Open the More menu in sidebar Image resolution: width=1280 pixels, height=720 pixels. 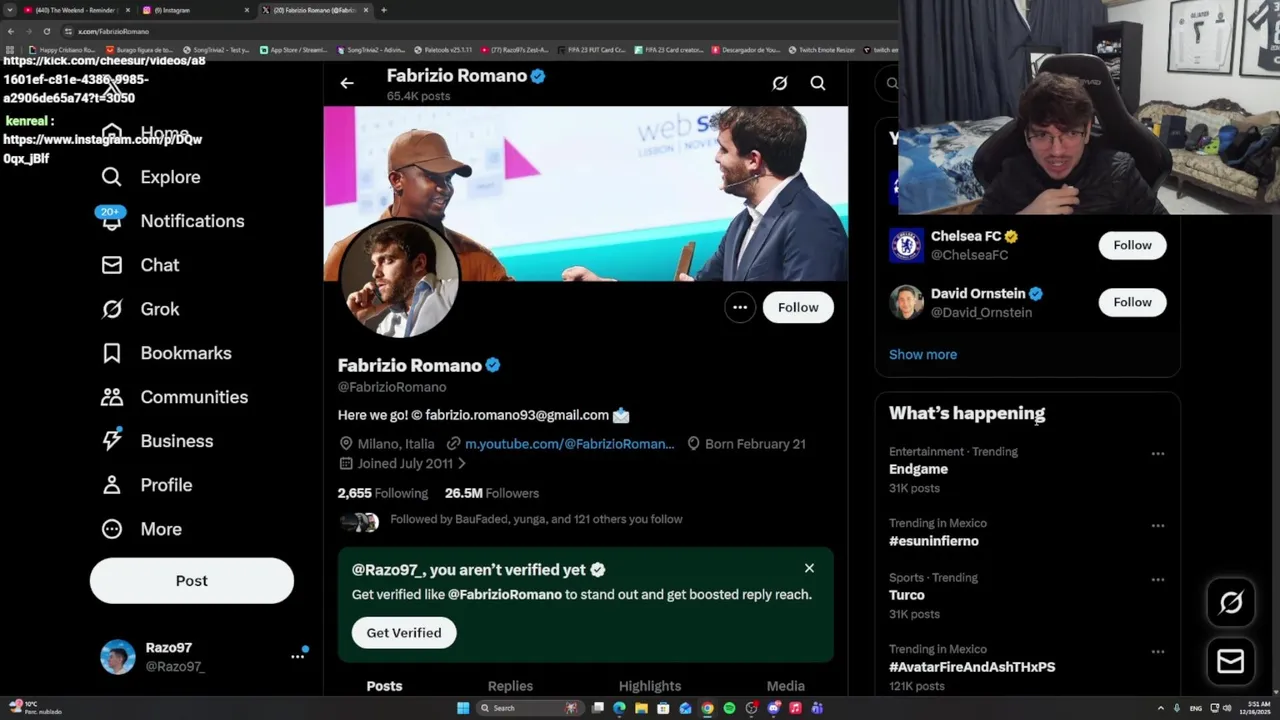[141, 529]
